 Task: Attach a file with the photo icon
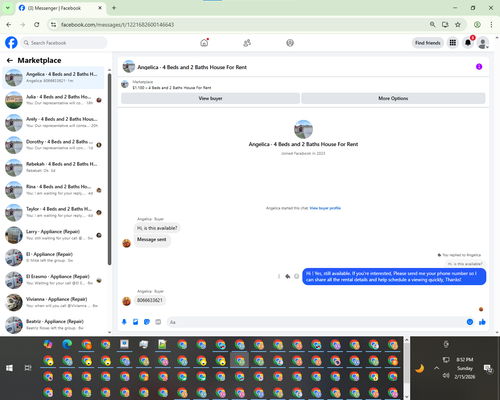[136, 322]
